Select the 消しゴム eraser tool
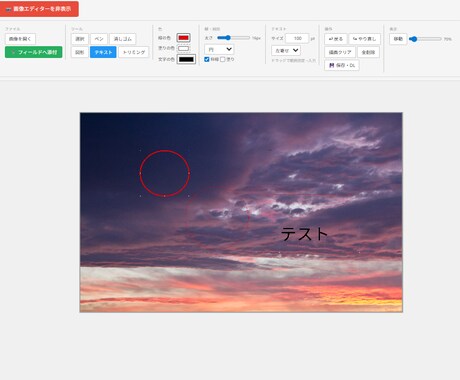460x380 pixels. pos(123,39)
